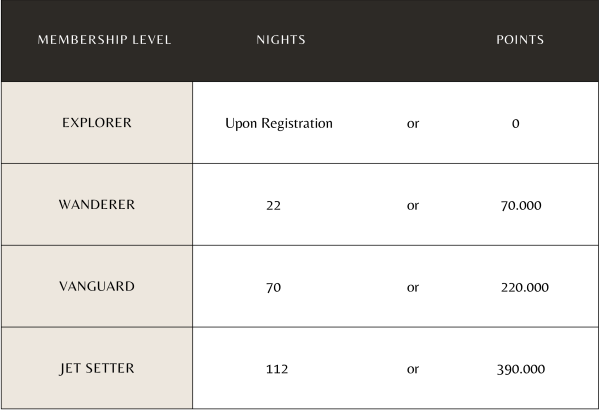This screenshot has height=410, width=600.
Task: Click the 'or' text in Wanderer row
Action: pos(413,206)
